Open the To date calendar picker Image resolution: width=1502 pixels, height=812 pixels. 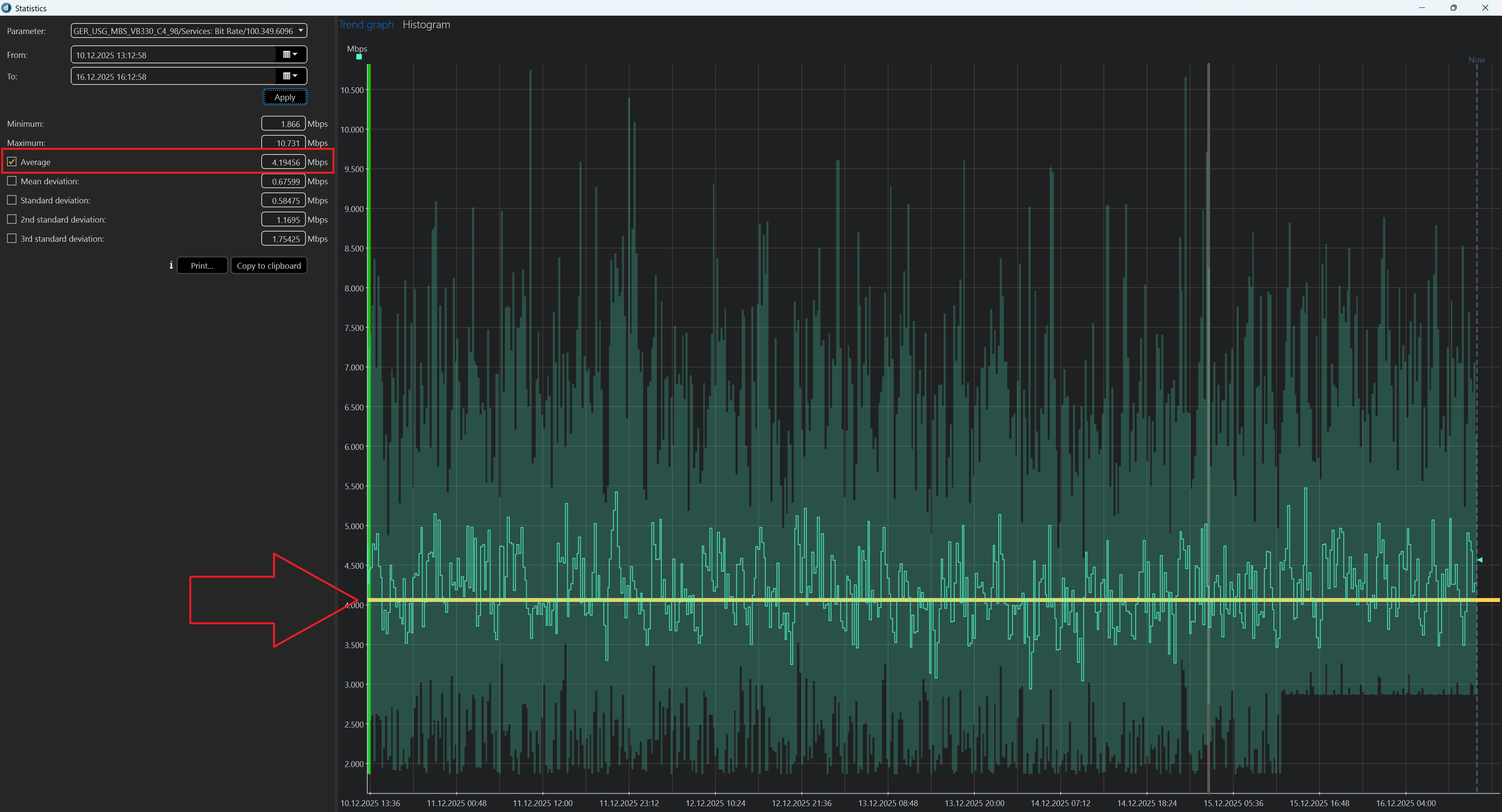[x=290, y=76]
